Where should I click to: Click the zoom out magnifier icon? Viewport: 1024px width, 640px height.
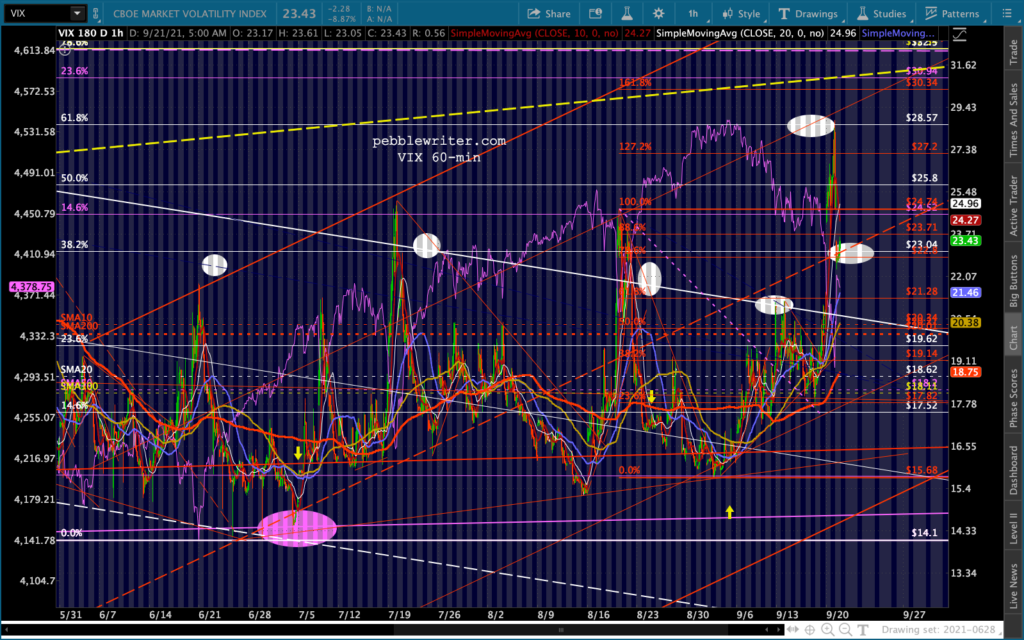[x=846, y=629]
